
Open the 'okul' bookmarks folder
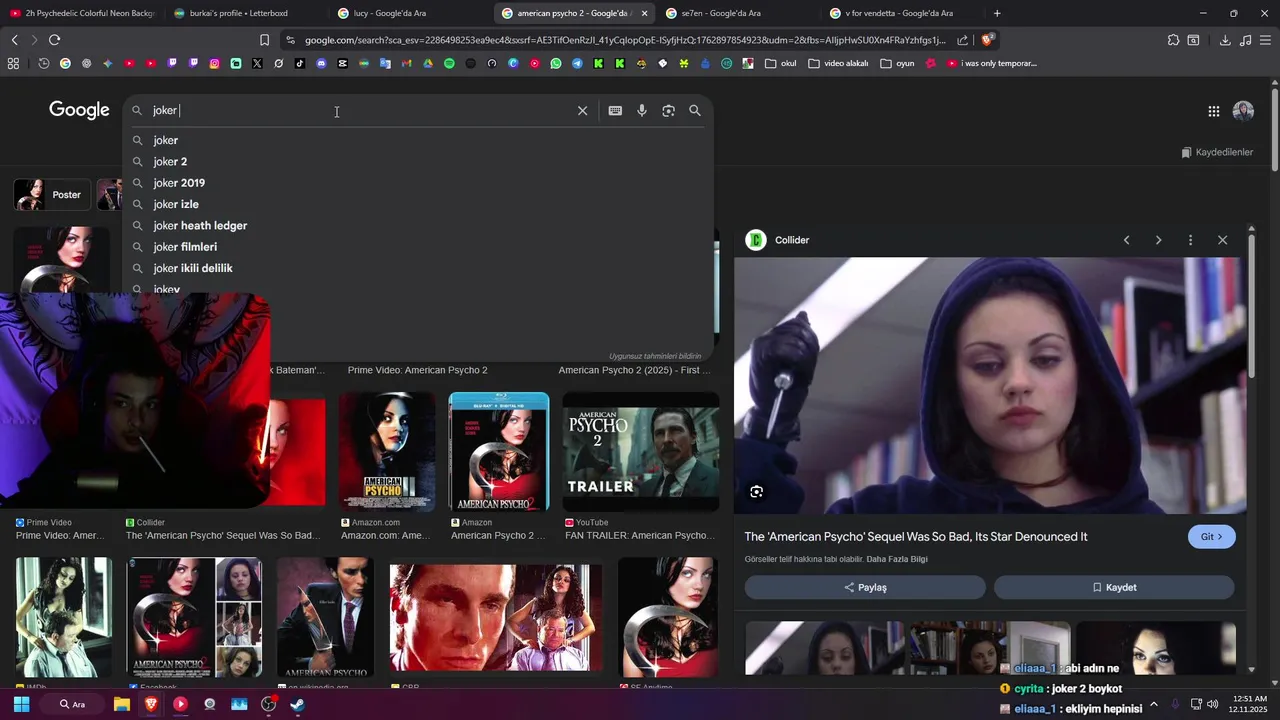point(781,63)
